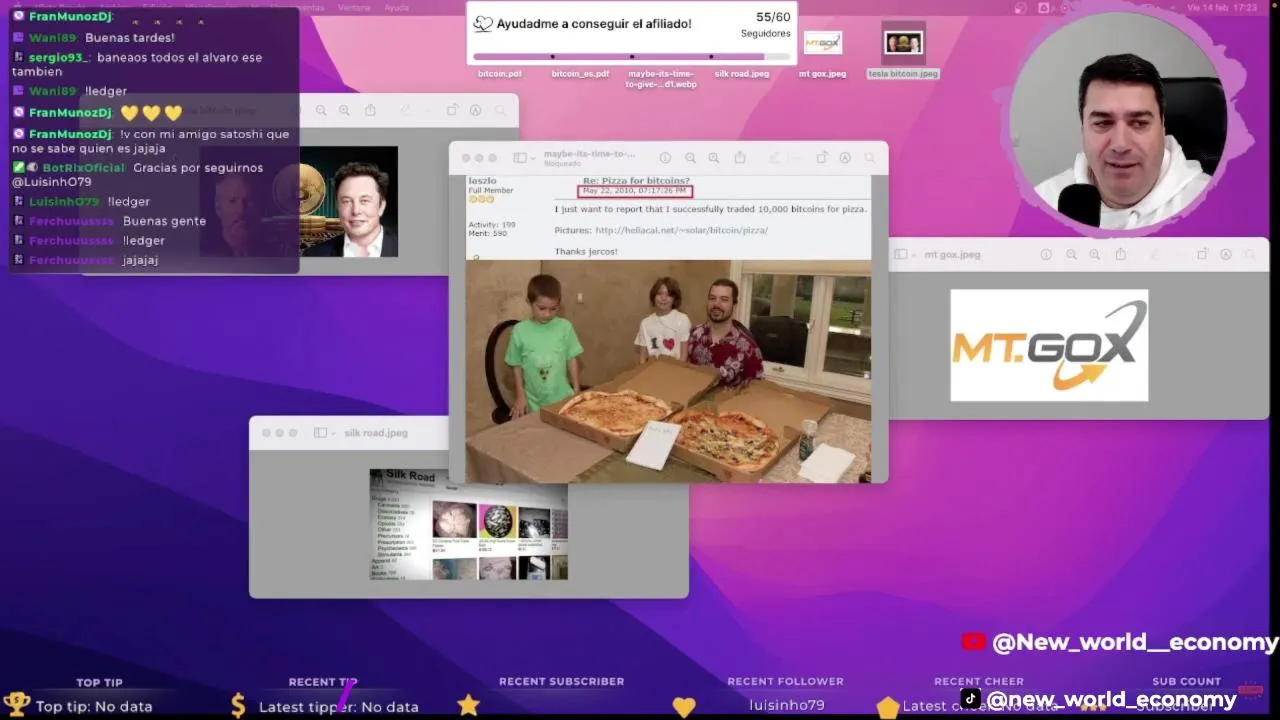This screenshot has height=720, width=1280.
Task: Share the mt gox.jpeg image
Action: click(x=1121, y=254)
